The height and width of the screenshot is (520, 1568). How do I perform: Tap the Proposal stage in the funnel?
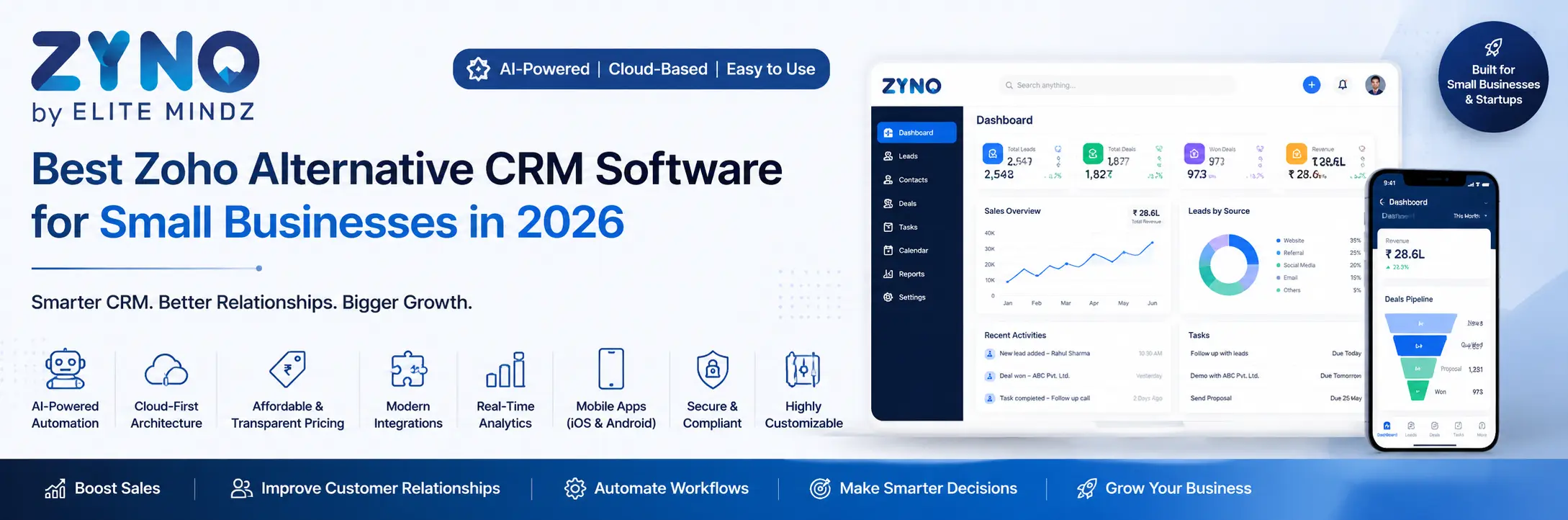click(x=1418, y=369)
